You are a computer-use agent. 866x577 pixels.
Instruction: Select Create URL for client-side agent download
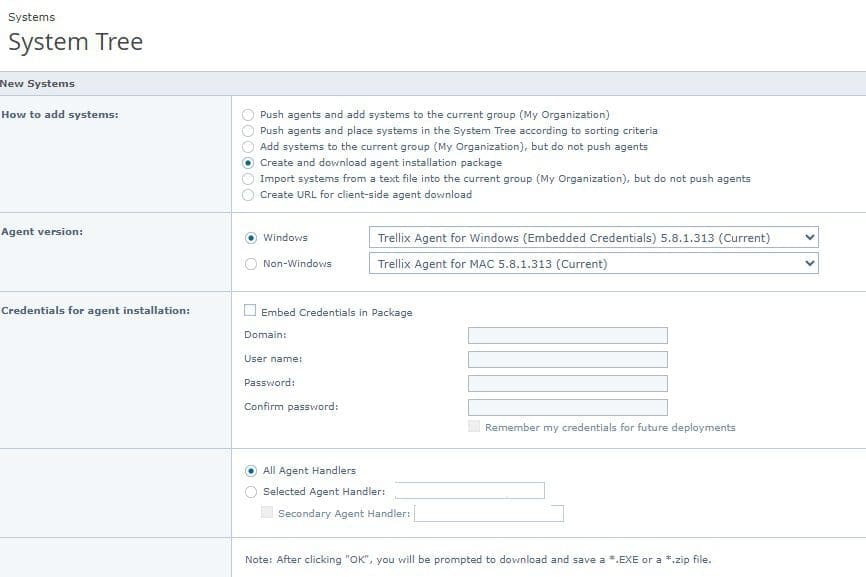click(x=248, y=195)
